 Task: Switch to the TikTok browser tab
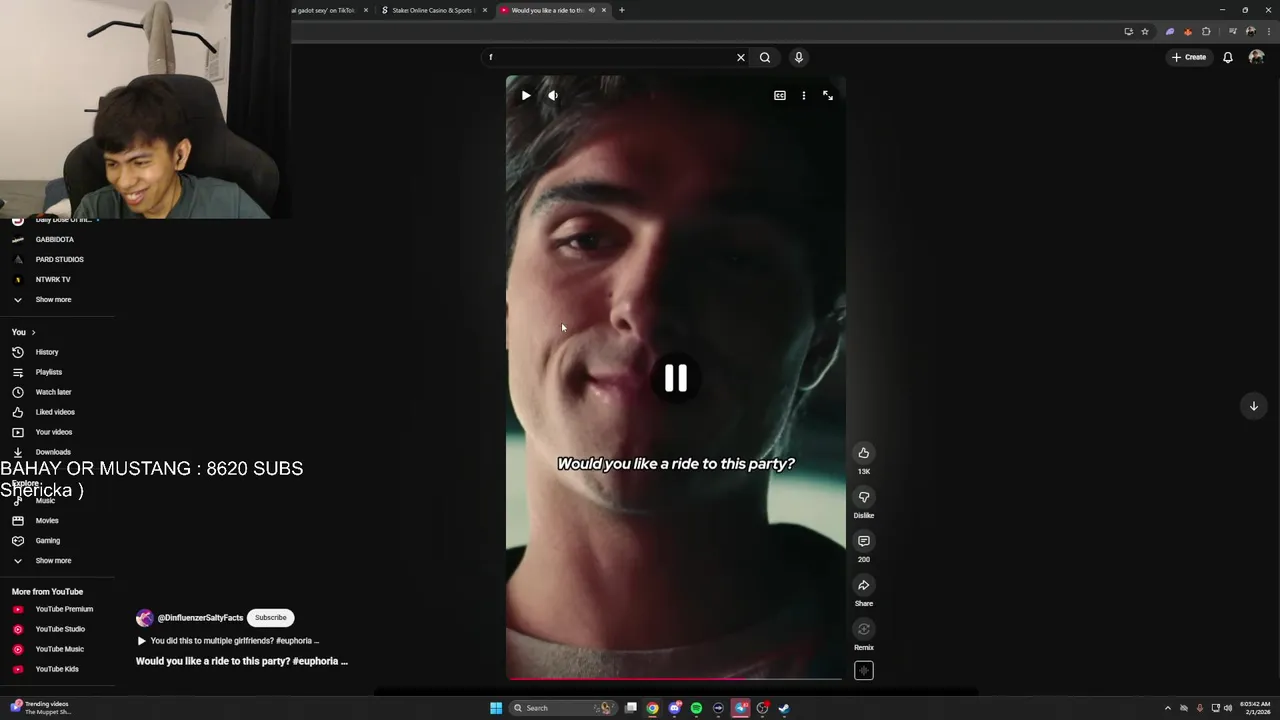click(x=322, y=10)
